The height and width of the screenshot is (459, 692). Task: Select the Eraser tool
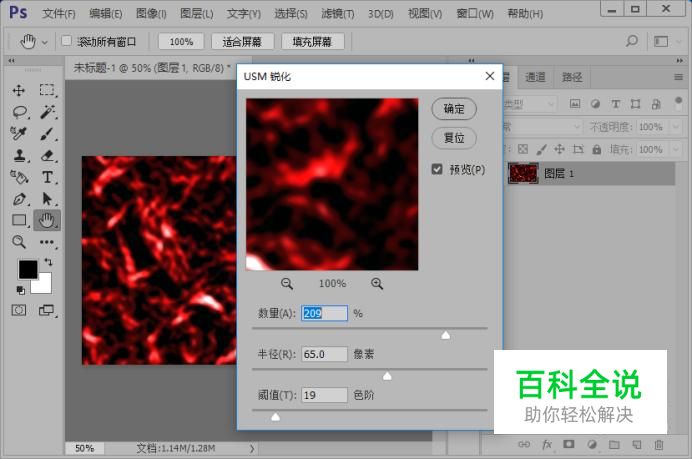tap(47, 155)
